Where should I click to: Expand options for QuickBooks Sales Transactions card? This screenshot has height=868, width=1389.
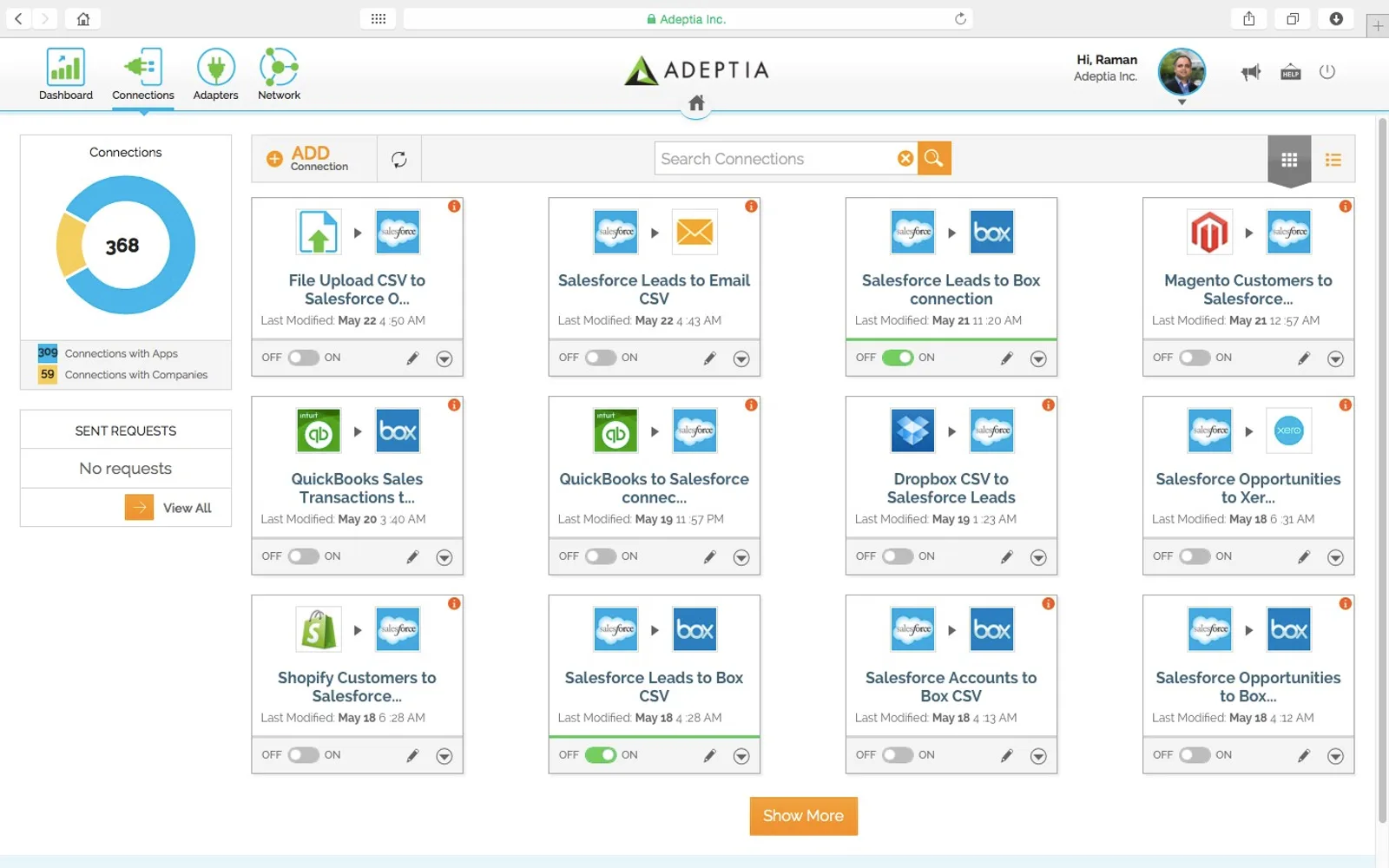(x=444, y=558)
